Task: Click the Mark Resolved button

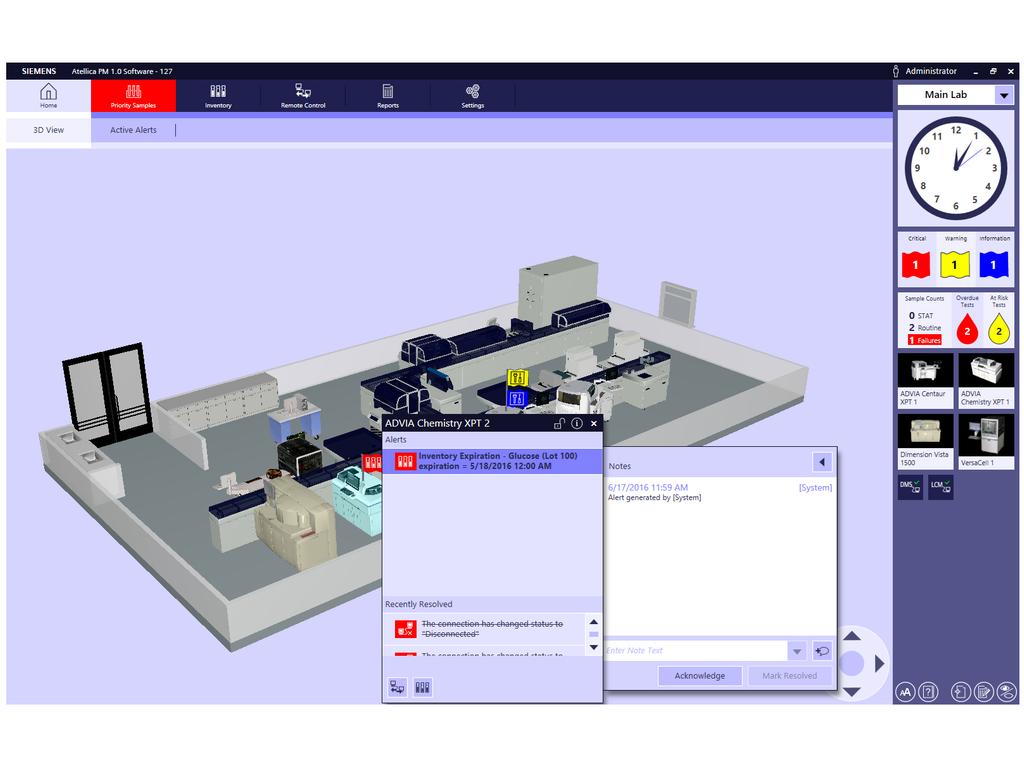Action: [789, 675]
